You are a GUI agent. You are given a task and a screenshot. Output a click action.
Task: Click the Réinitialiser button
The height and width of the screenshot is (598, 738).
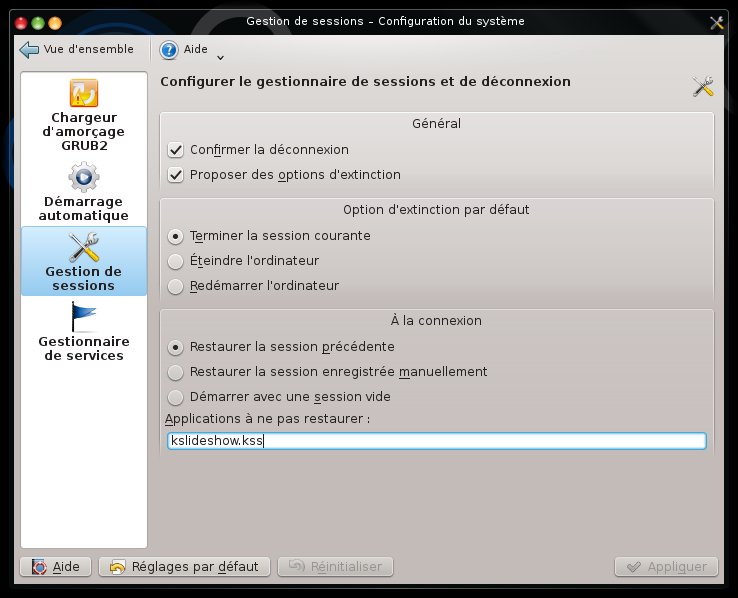[335, 566]
